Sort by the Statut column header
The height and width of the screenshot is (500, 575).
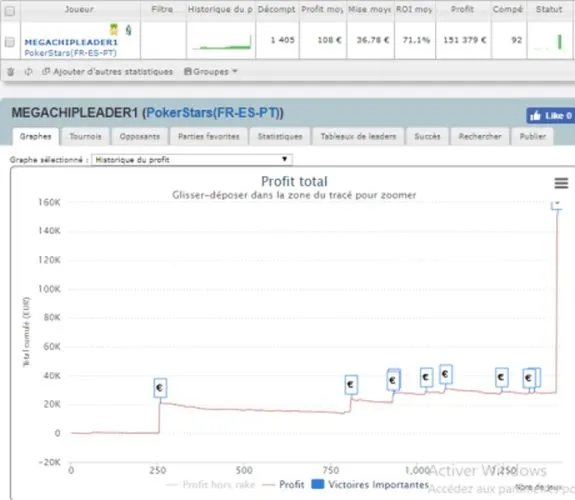point(549,10)
